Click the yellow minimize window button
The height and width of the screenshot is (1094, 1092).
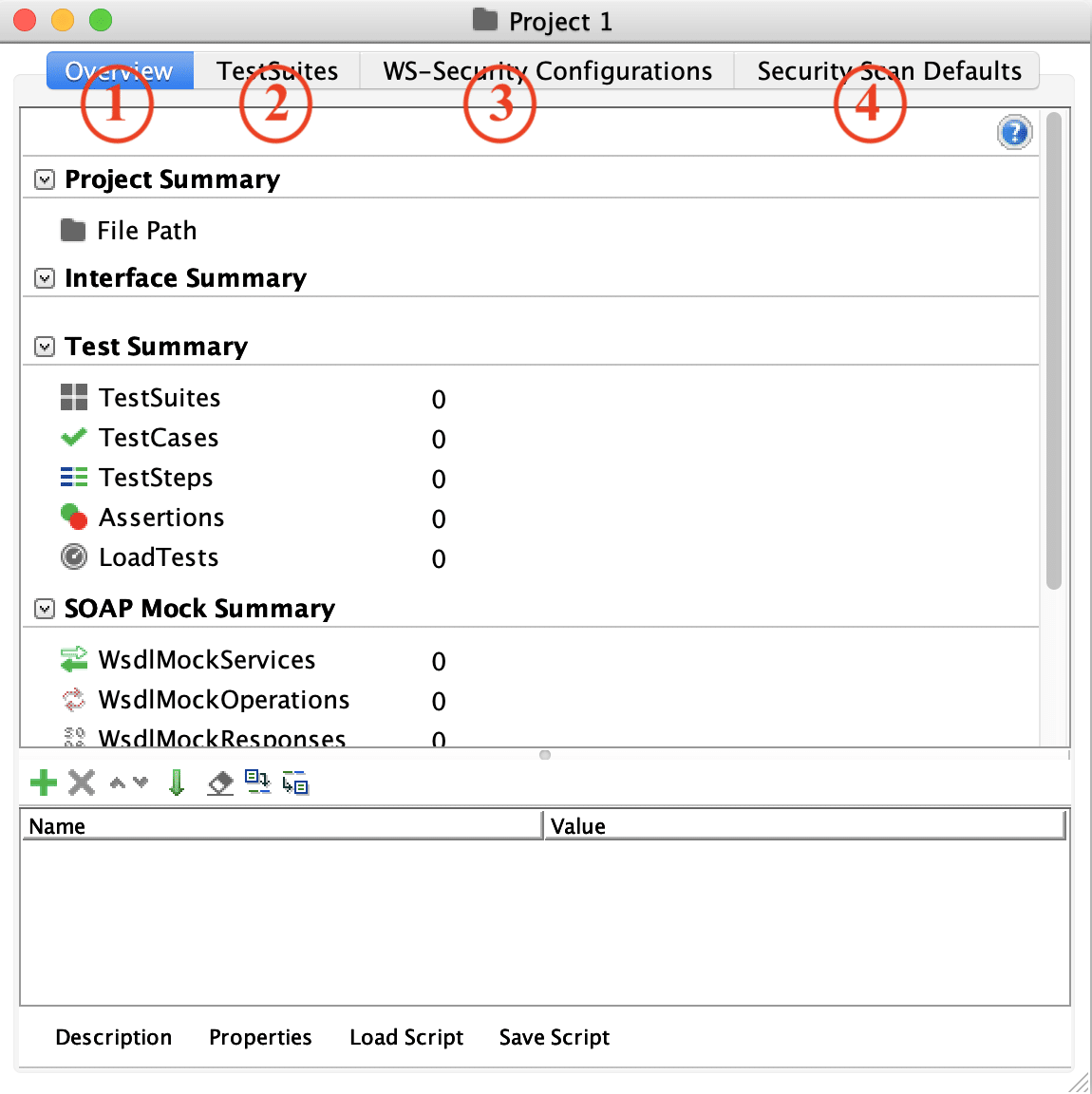coord(63,20)
